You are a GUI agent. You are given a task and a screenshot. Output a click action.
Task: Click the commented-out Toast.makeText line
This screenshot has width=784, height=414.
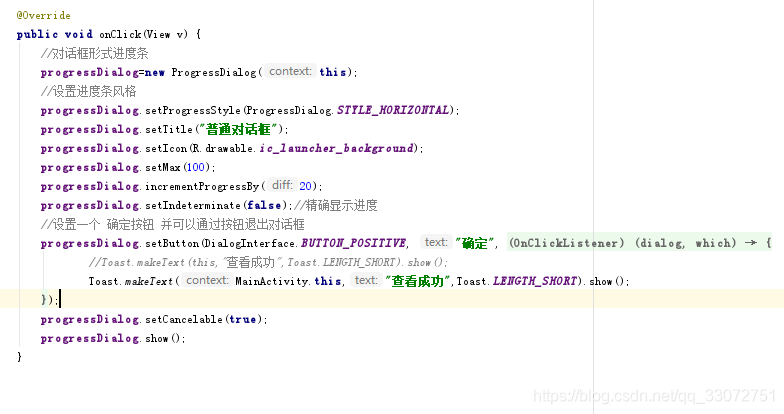268,262
